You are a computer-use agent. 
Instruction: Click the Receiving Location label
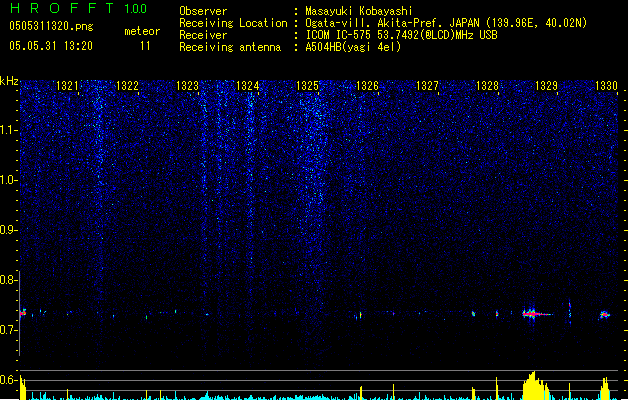[x=233, y=23]
